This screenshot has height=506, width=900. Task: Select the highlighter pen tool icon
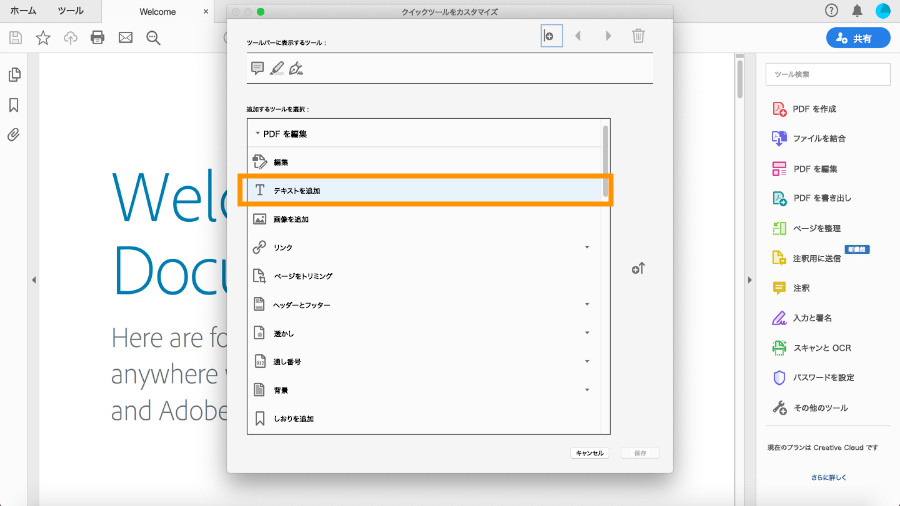[x=277, y=68]
